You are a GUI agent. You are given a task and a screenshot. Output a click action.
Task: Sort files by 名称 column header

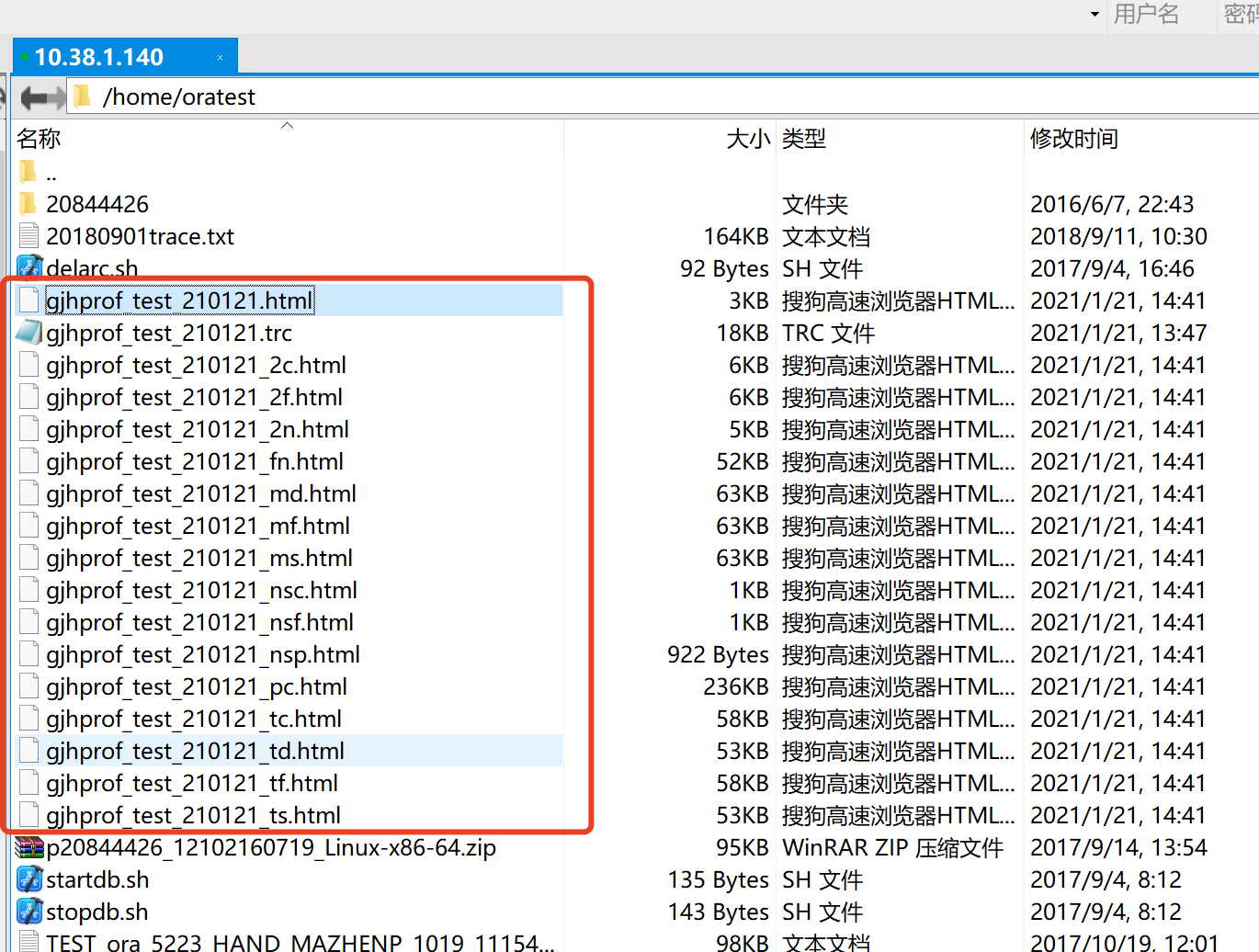(39, 139)
